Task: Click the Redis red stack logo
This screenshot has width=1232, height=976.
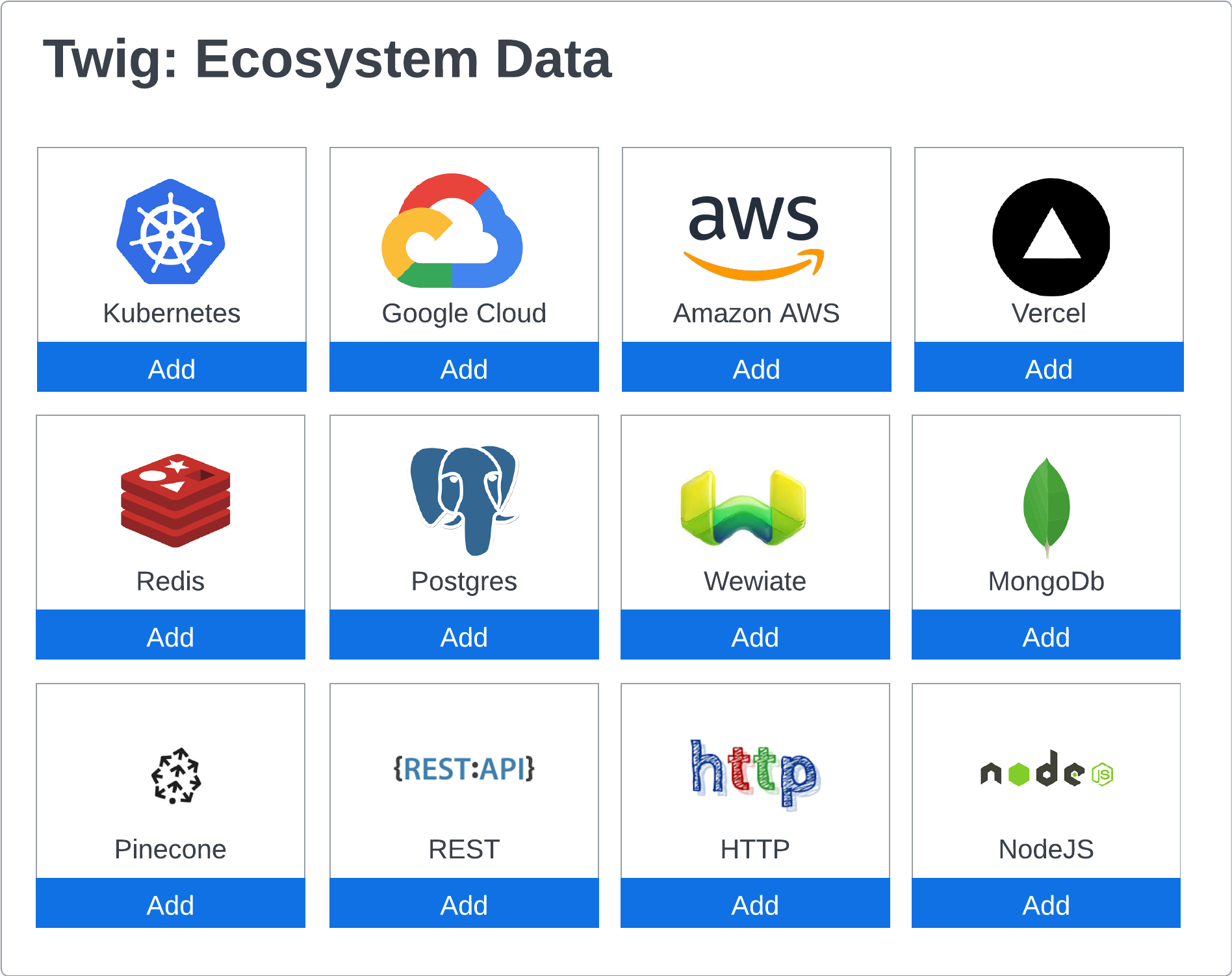Action: click(175, 500)
